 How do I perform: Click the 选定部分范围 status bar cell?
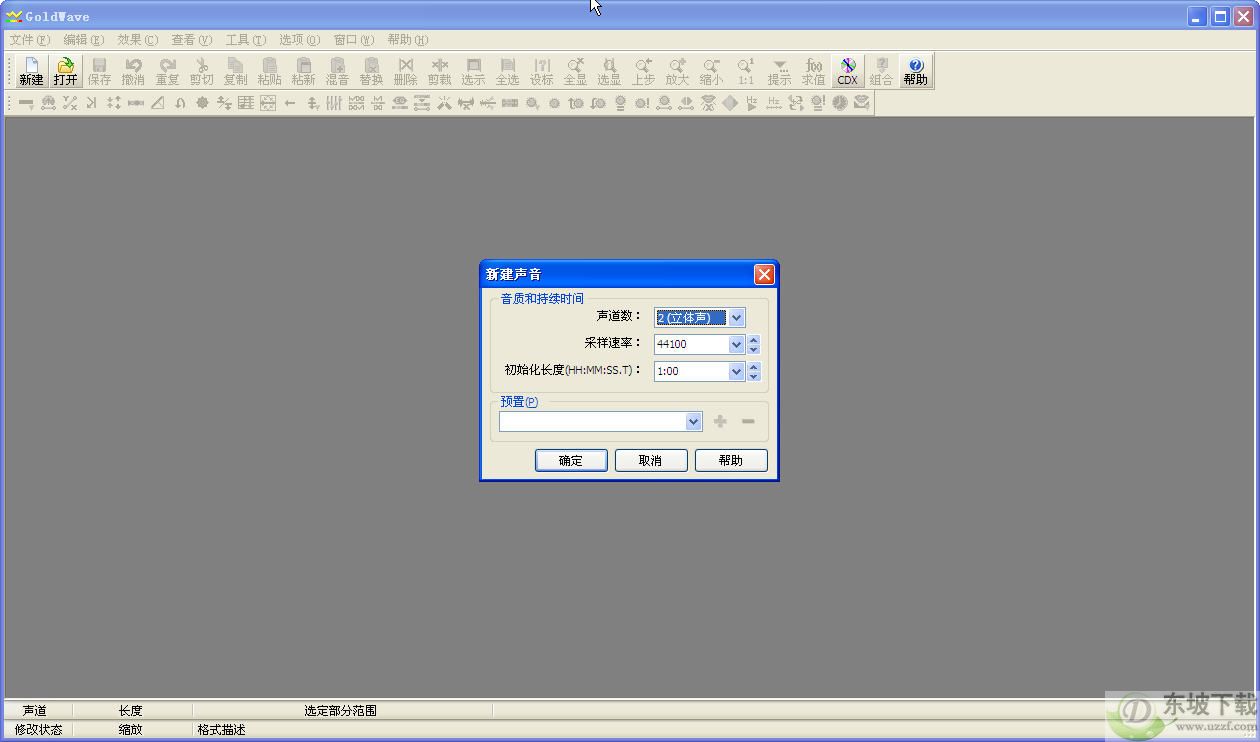(x=340, y=710)
